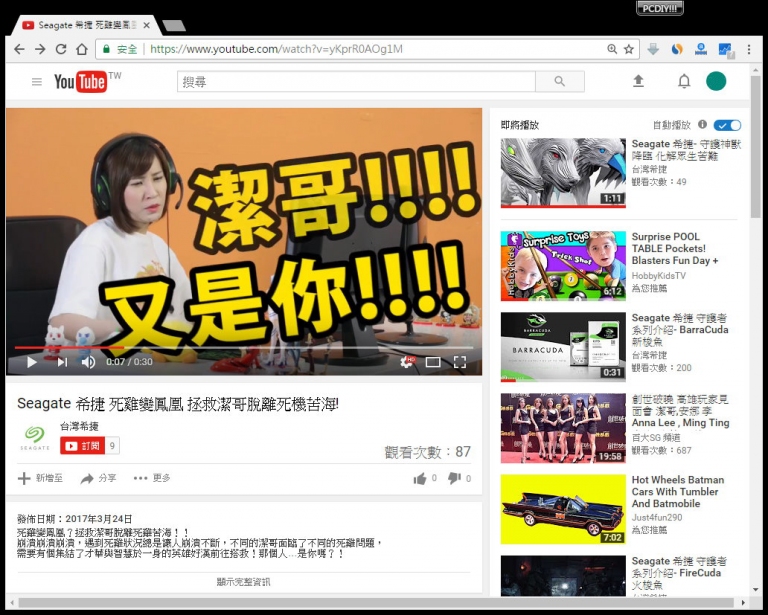Image resolution: width=768 pixels, height=615 pixels.
Task: Open the Hot Wheels Batman Cars thumbnail
Action: (563, 509)
